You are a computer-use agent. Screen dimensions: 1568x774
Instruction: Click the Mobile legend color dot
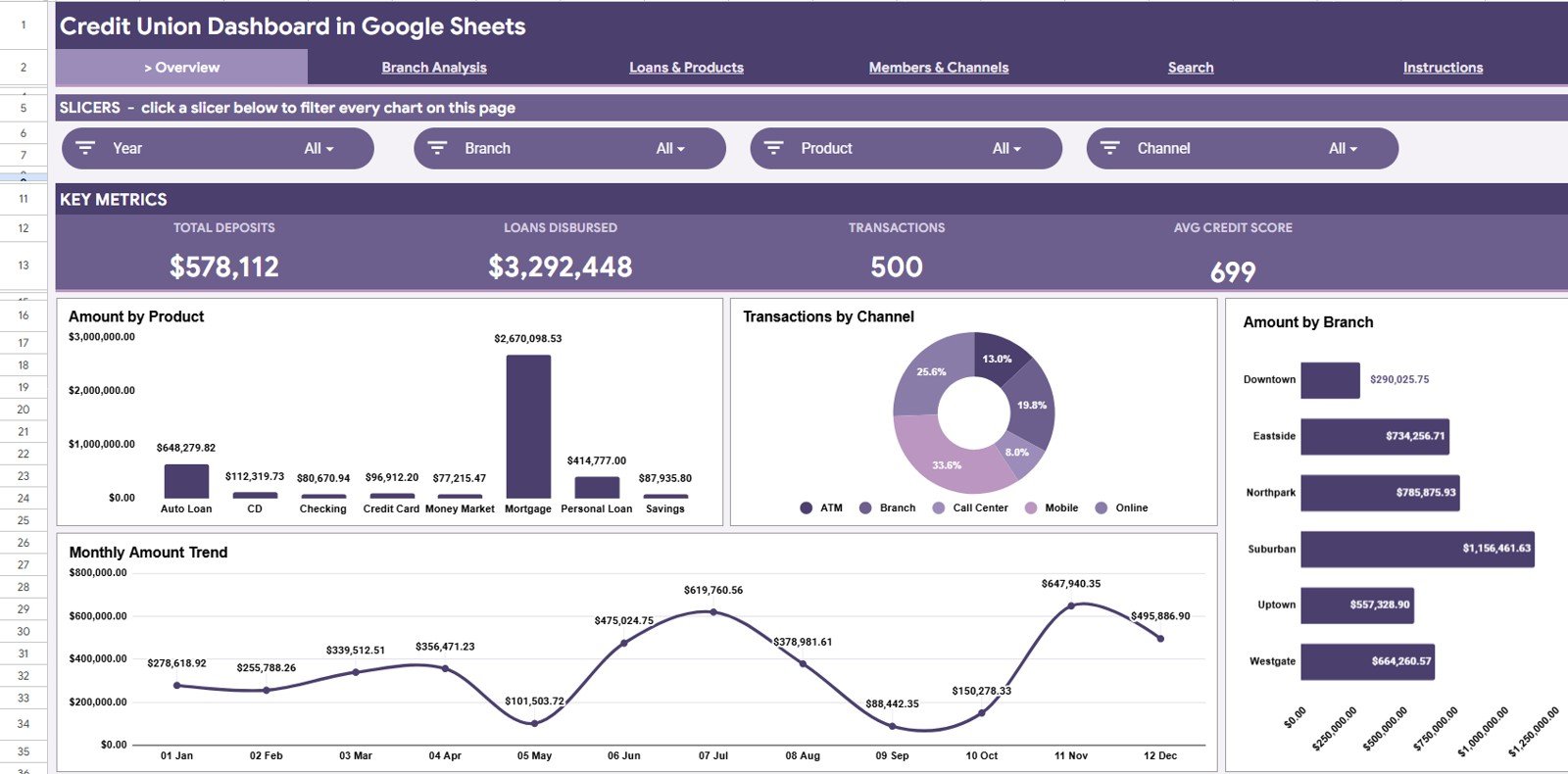click(x=1030, y=508)
